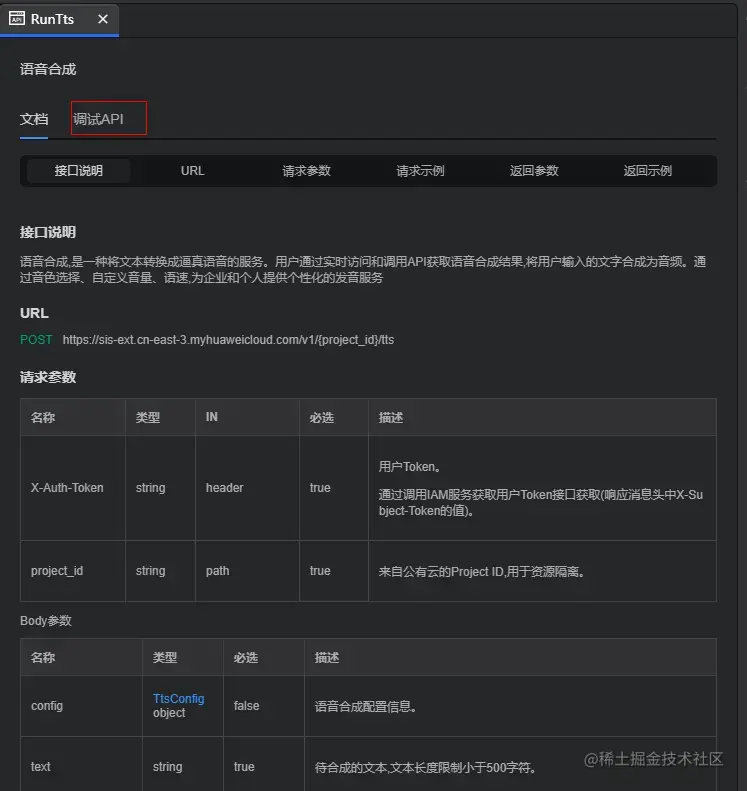Image resolution: width=747 pixels, height=791 pixels.
Task: Click the 请求参数 section heading
Action: (48, 377)
